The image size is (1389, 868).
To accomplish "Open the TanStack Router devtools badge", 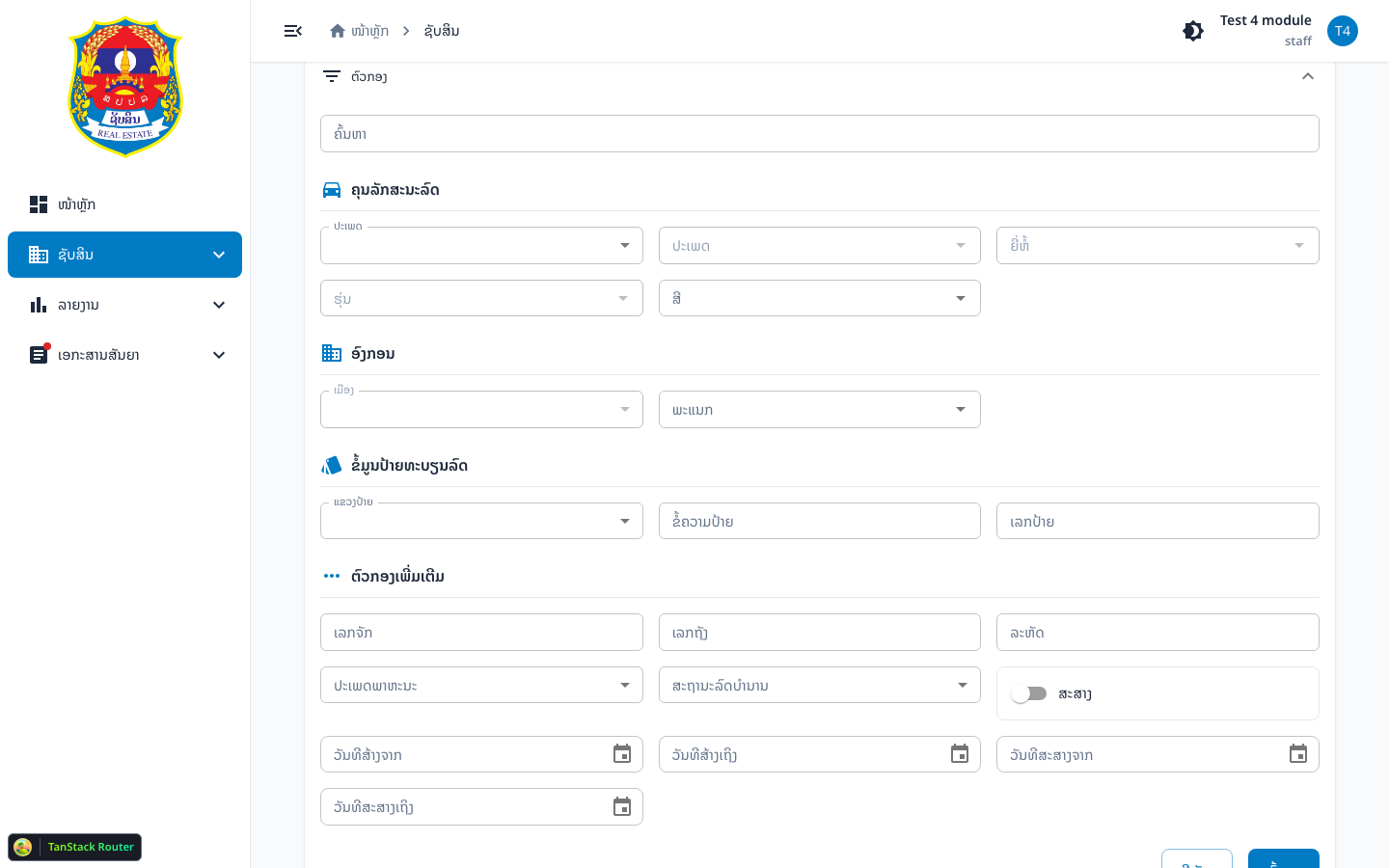I will 75,847.
